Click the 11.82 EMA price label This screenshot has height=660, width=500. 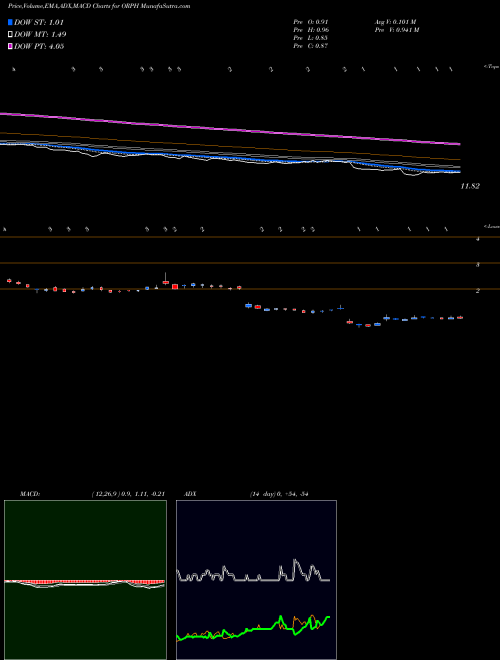pyautogui.click(x=470, y=186)
